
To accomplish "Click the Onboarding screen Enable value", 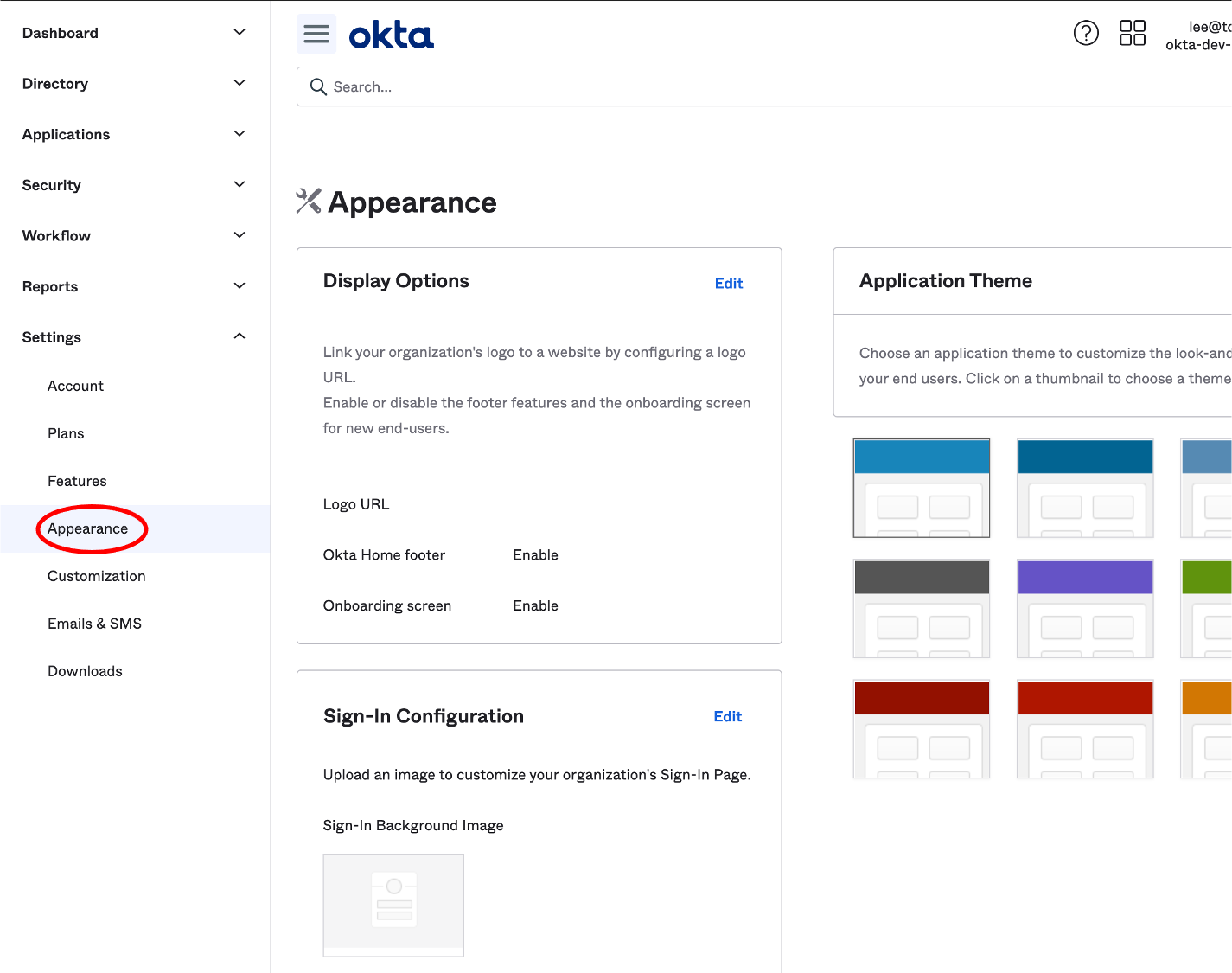I will (535, 606).
